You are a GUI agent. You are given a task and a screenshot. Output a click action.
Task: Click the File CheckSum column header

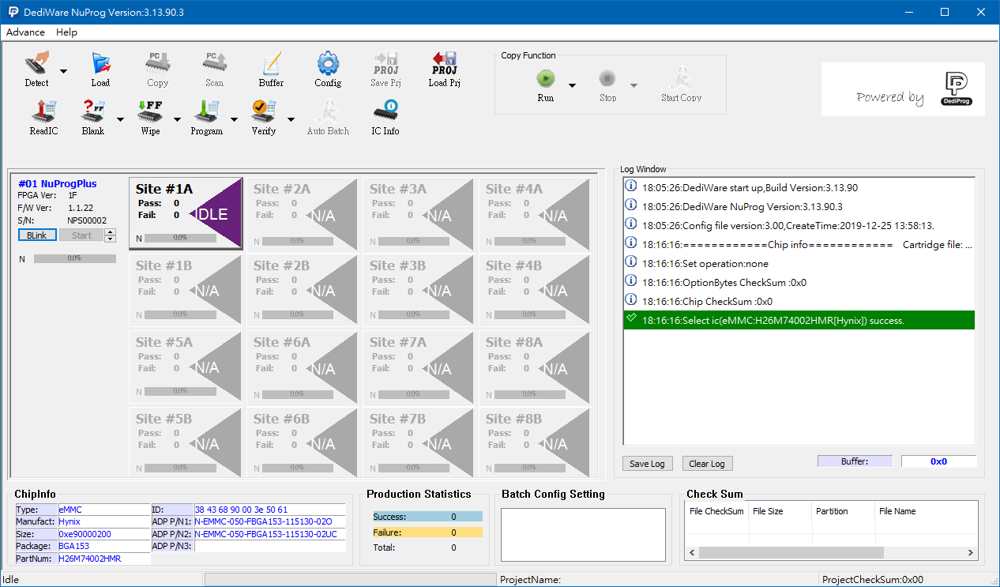pos(716,511)
